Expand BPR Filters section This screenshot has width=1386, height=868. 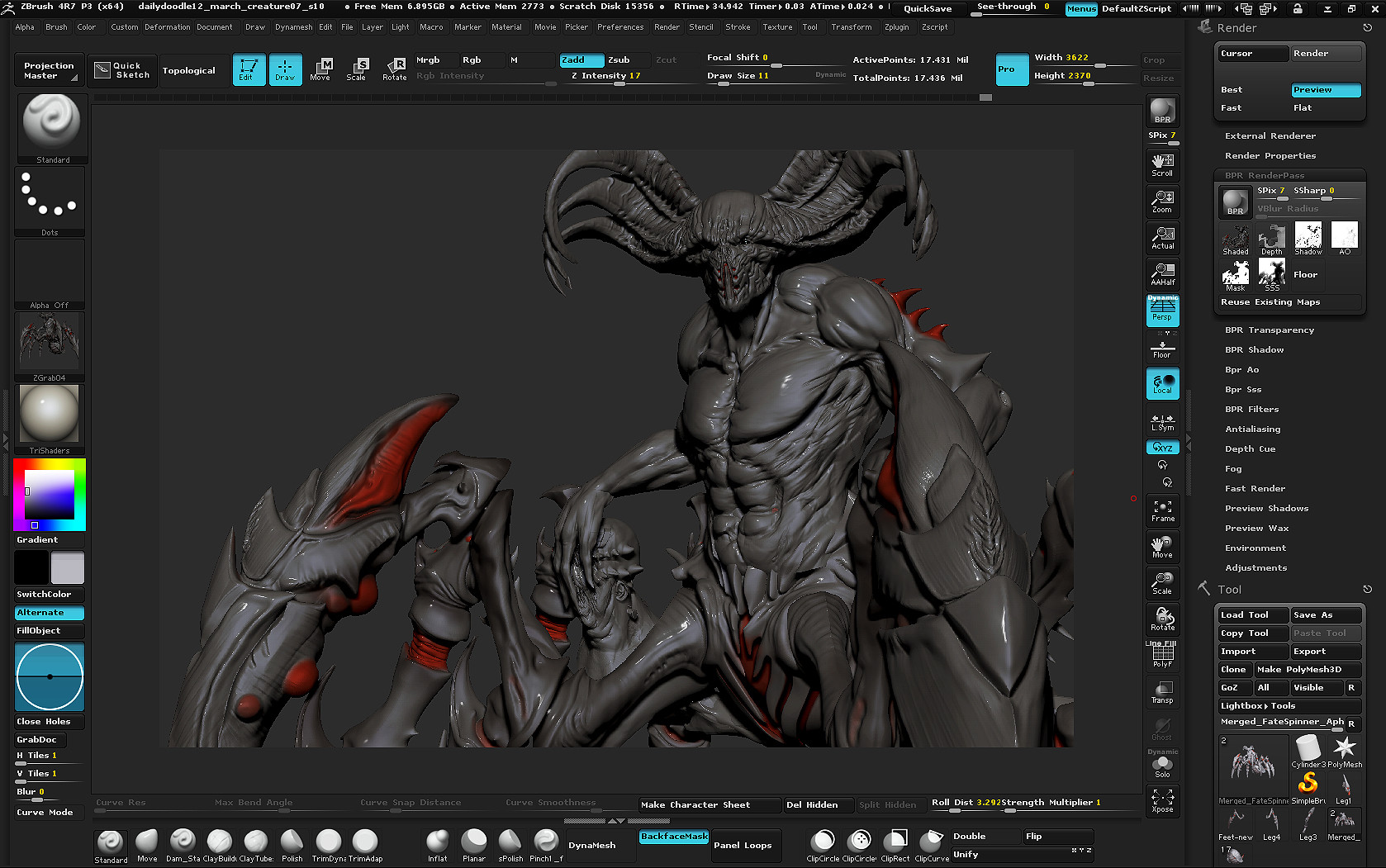(1251, 410)
